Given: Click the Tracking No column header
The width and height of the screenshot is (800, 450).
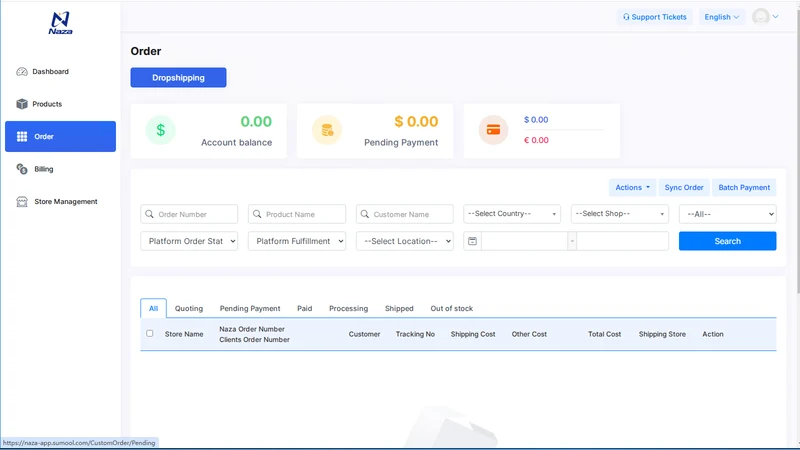Looking at the screenshot, I should [x=415, y=334].
